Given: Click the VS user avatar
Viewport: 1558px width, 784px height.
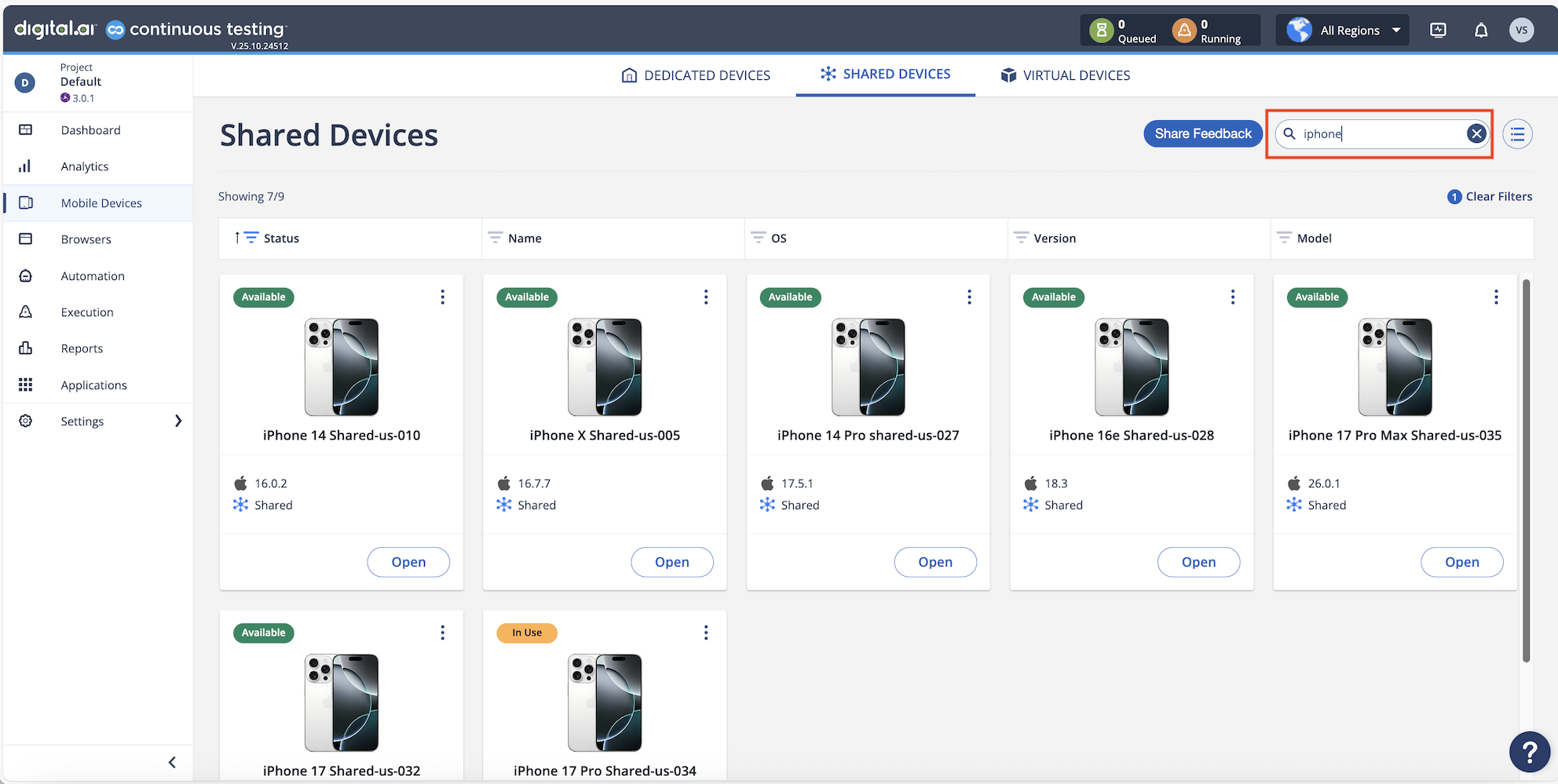Looking at the screenshot, I should pyautogui.click(x=1521, y=31).
